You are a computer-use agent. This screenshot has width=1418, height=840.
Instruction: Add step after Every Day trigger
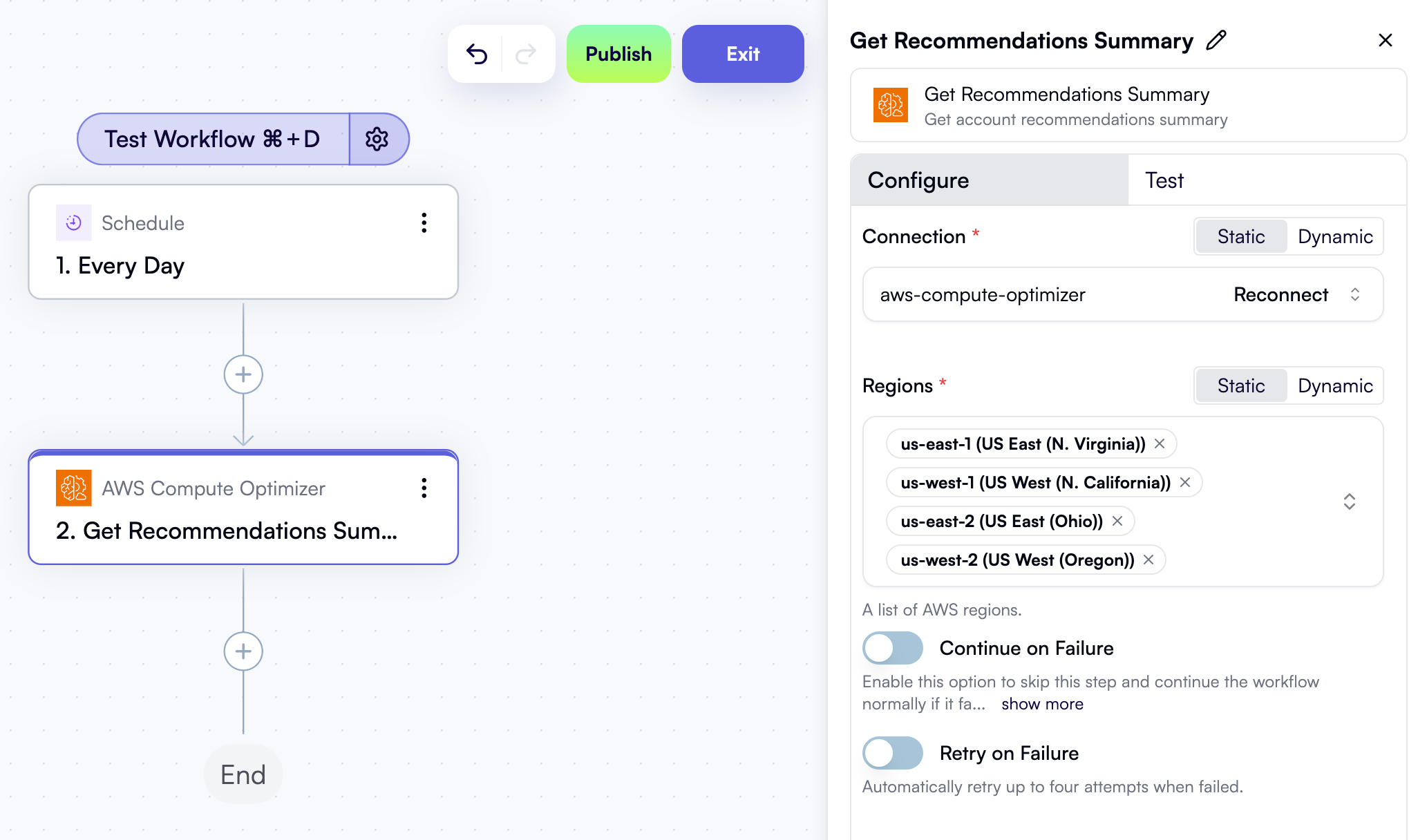pyautogui.click(x=243, y=374)
